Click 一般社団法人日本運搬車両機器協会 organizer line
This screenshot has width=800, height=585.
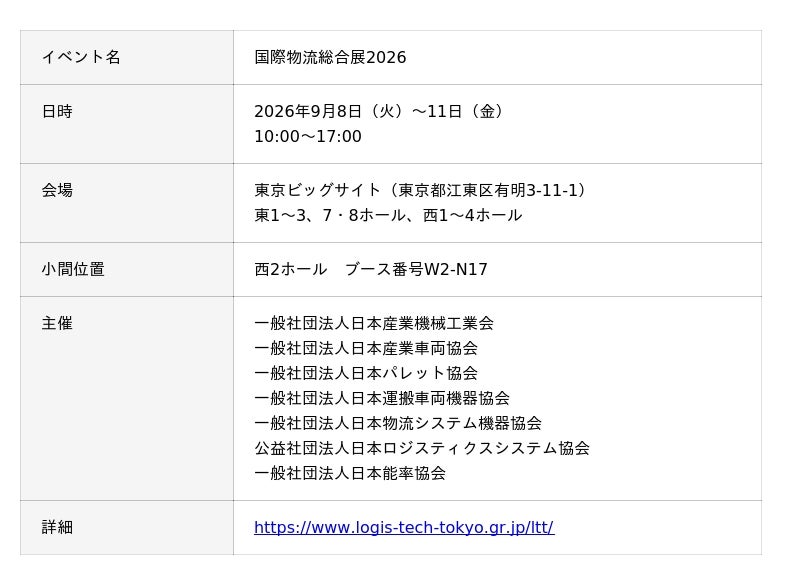[382, 398]
